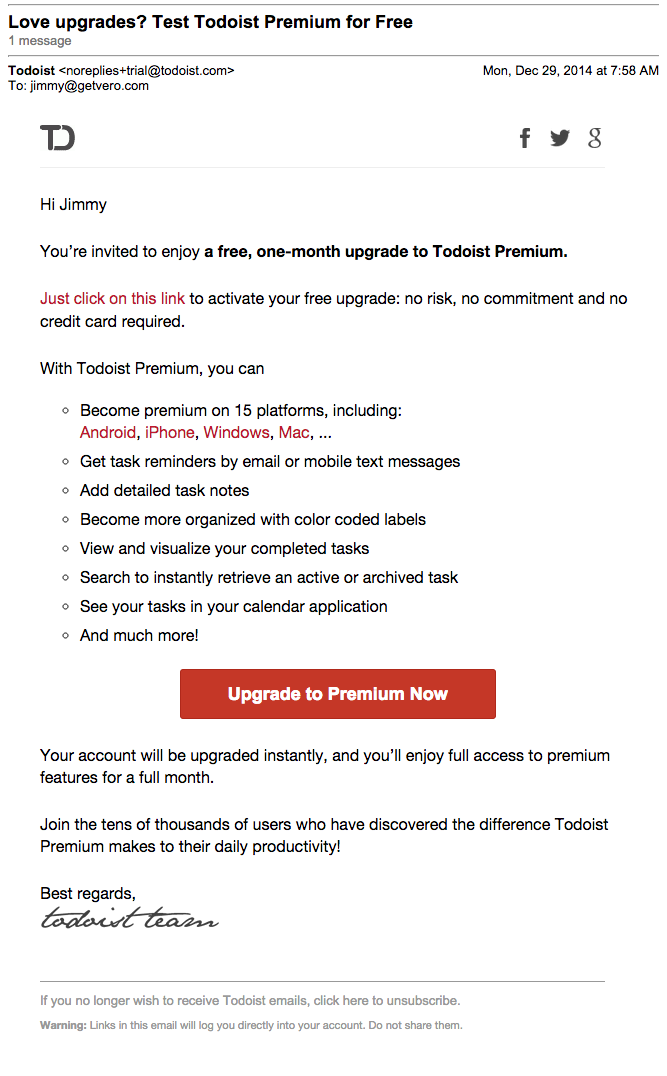
Task: Click the handwritten todoist team signature
Action: [129, 918]
